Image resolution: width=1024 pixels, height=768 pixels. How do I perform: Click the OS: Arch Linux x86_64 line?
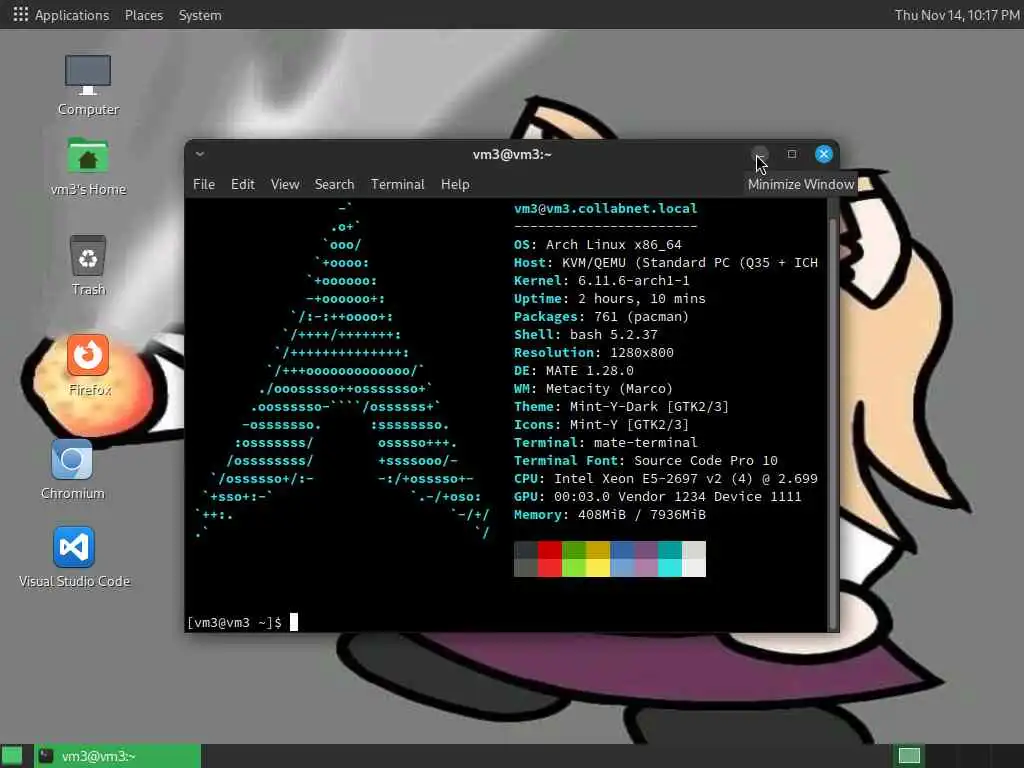(598, 244)
